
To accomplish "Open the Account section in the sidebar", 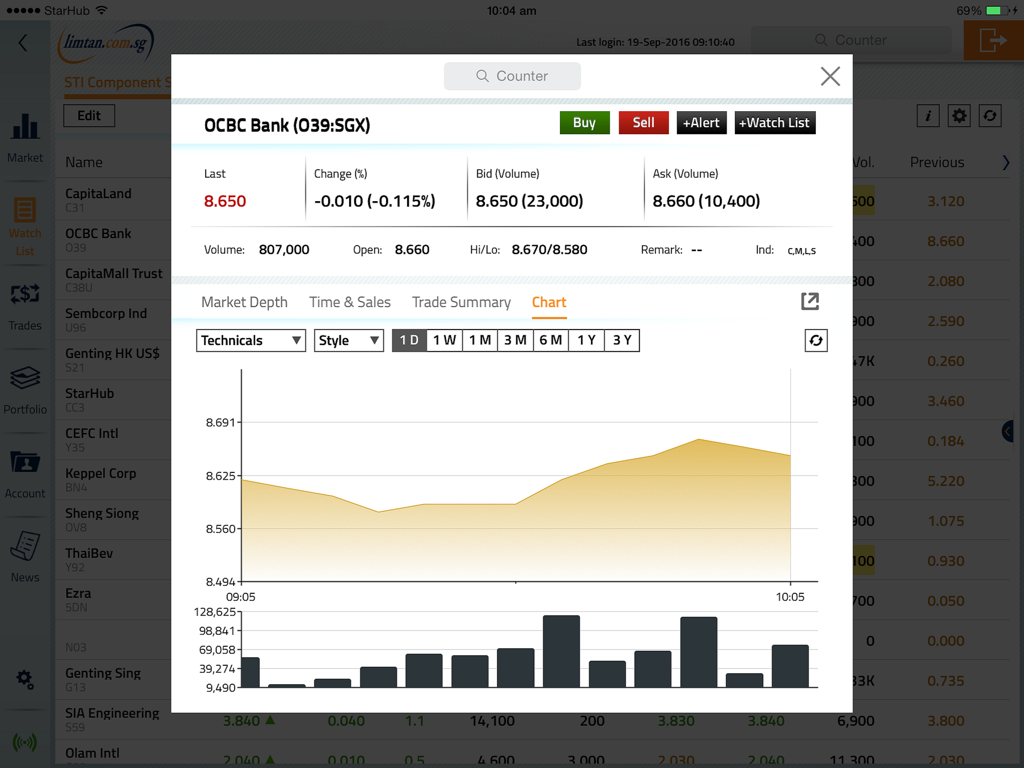I will pos(25,470).
